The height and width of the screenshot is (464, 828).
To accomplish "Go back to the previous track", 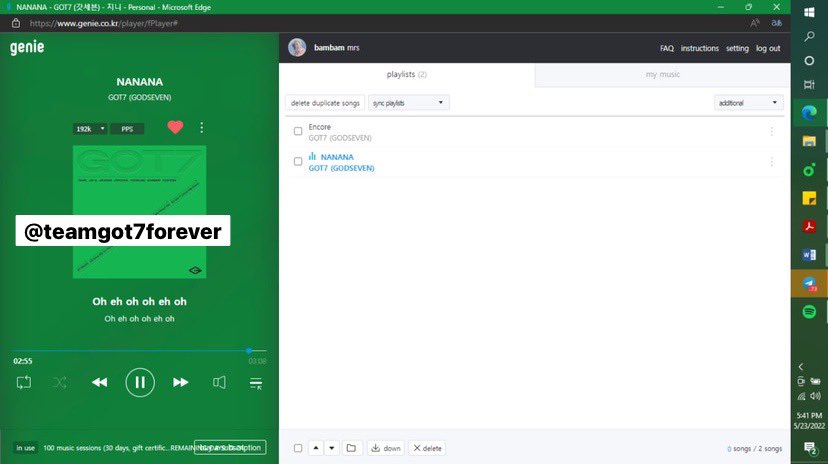I will point(99,382).
